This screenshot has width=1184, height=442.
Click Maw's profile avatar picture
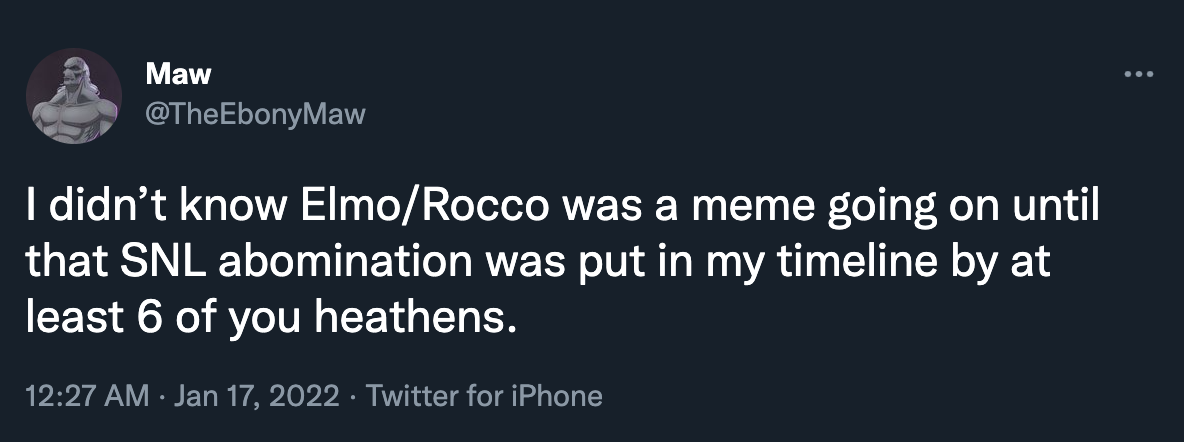coord(74,96)
